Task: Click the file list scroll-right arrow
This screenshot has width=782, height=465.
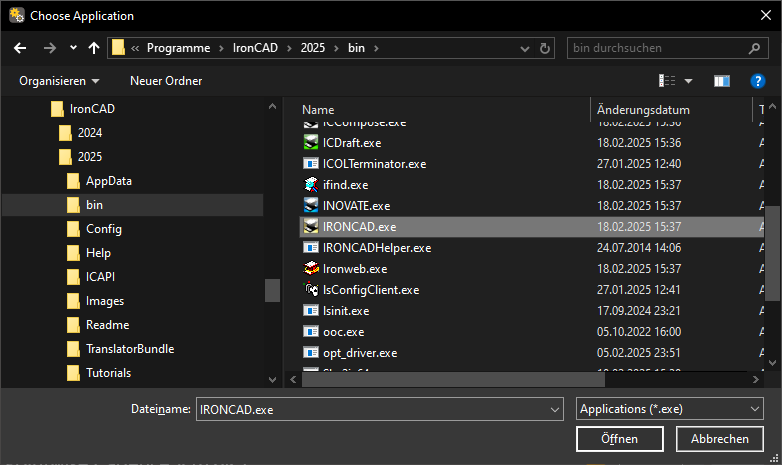Action: [756, 379]
